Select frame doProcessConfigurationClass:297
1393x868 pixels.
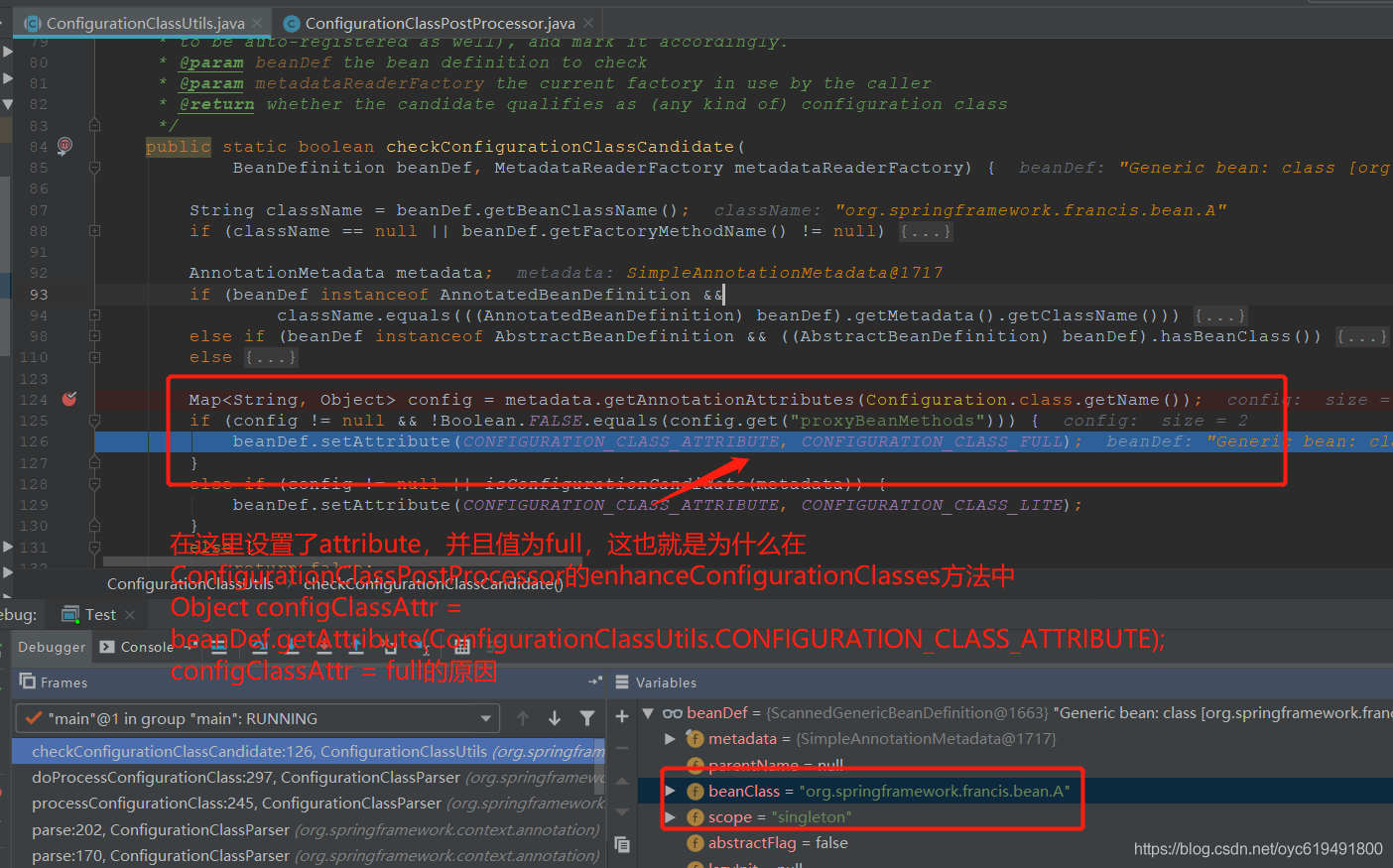[309, 777]
